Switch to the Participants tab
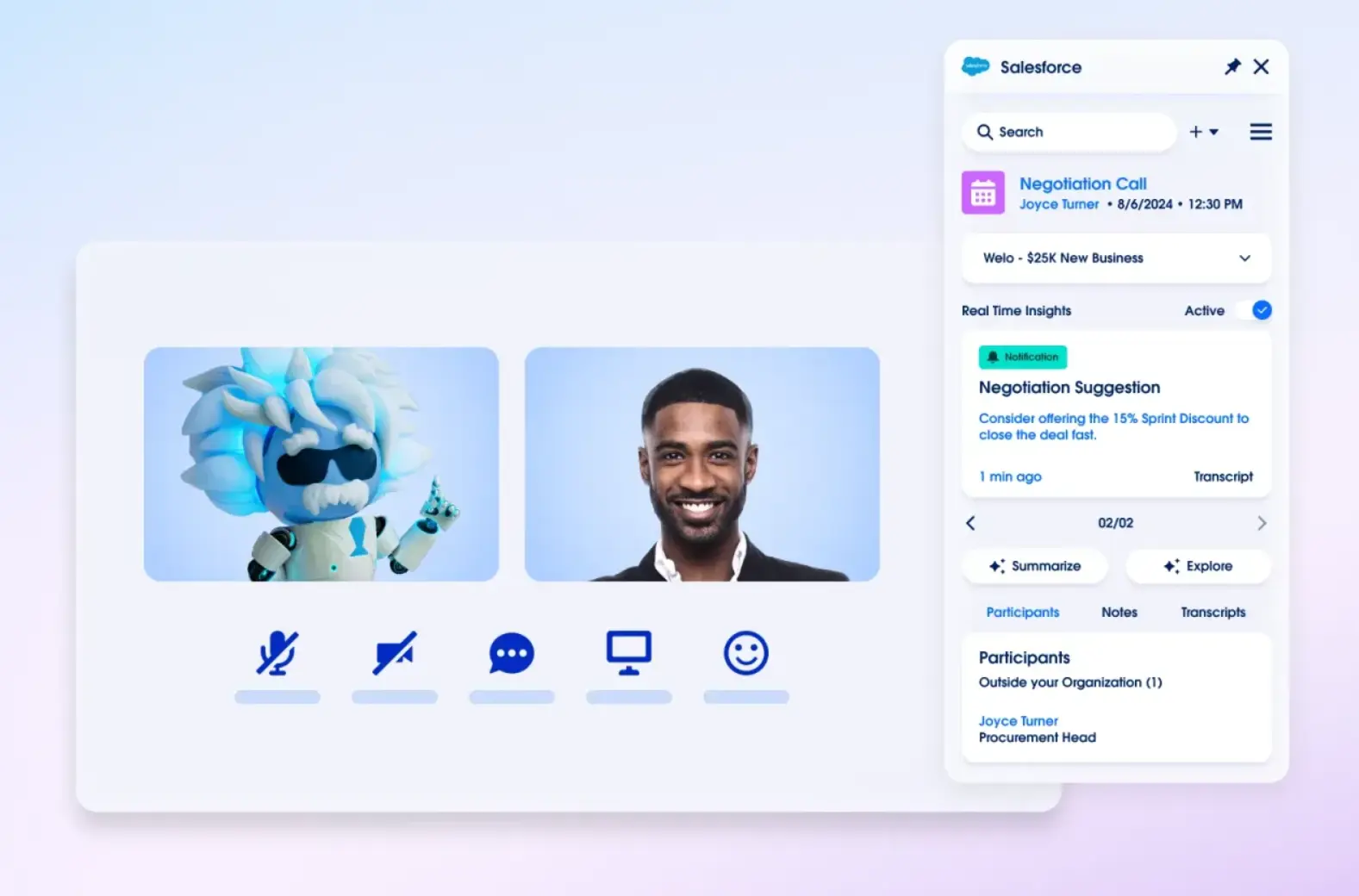The width and height of the screenshot is (1359, 896). (x=1023, y=612)
